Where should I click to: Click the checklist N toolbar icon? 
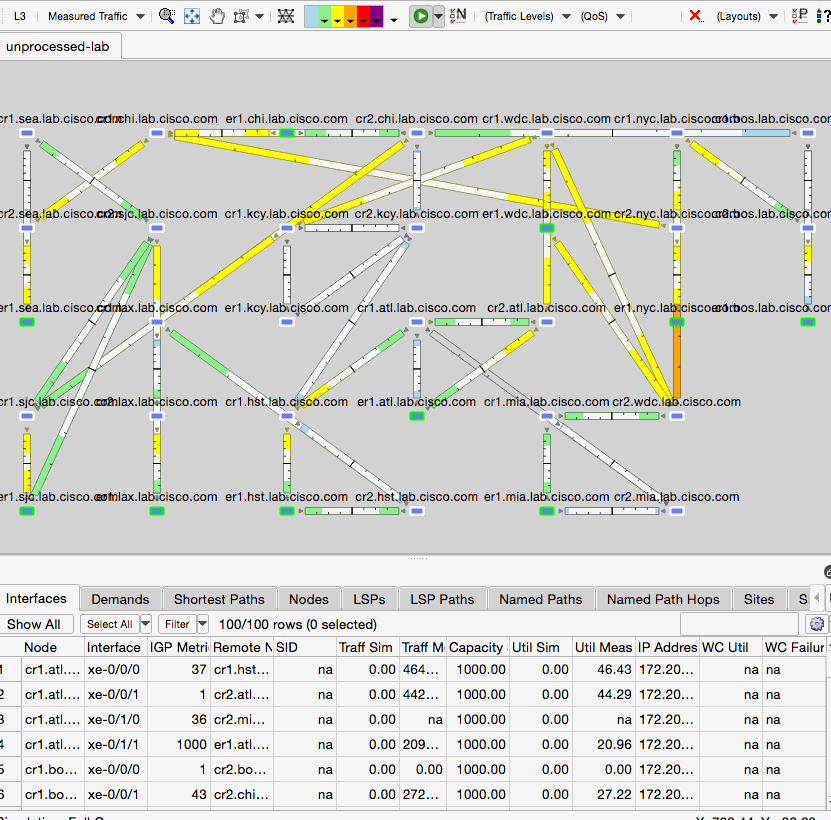pyautogui.click(x=458, y=15)
